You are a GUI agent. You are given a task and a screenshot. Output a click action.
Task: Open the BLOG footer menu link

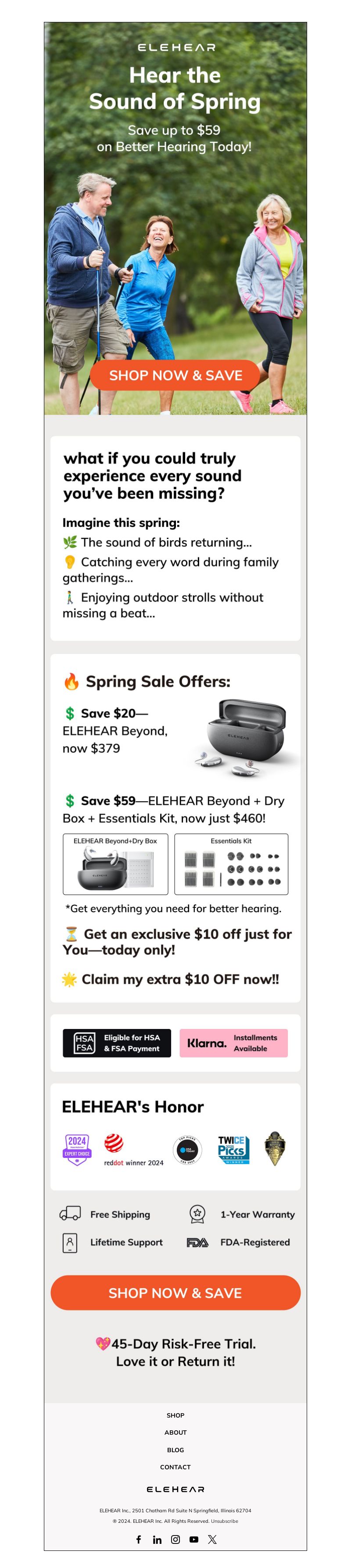tap(175, 1450)
